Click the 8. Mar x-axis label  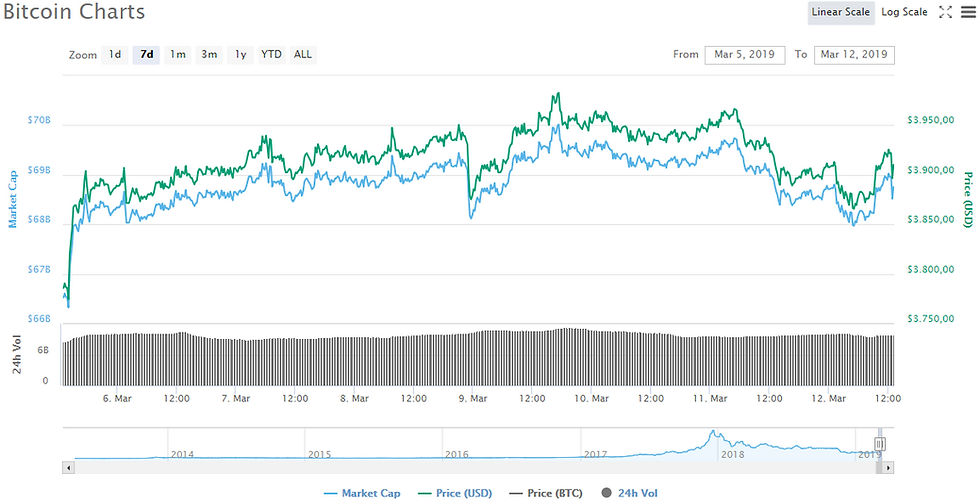(354, 398)
